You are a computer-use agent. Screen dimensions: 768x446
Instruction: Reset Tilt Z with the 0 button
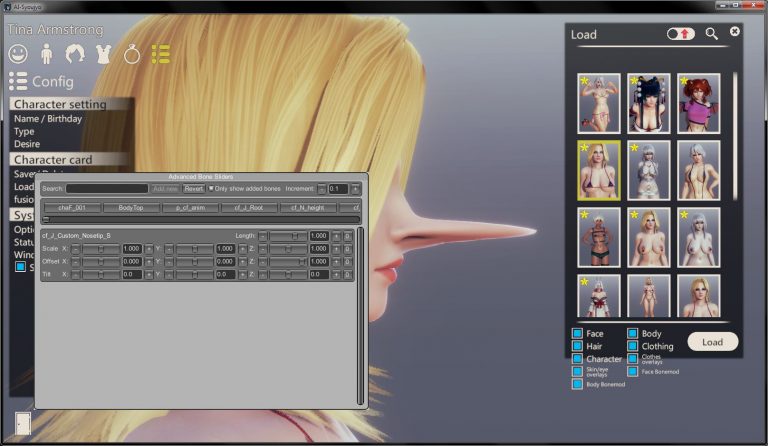pyautogui.click(x=347, y=275)
